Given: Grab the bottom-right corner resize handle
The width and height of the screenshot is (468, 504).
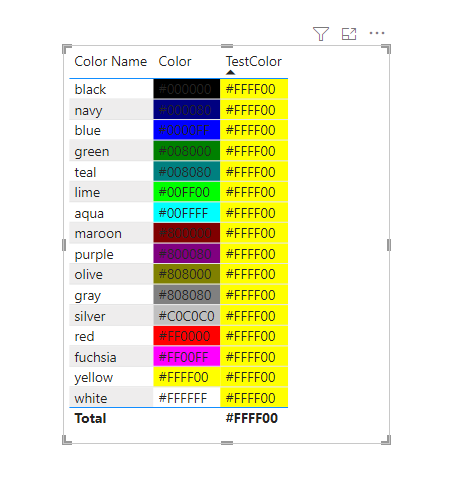Looking at the screenshot, I should pos(386,440).
